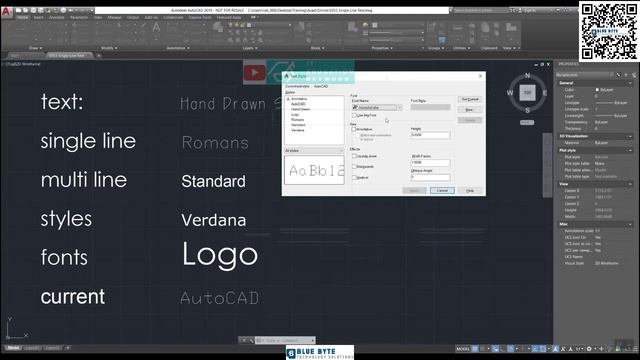Click the Select Objects icon in Properties palette
The width and height of the screenshot is (640, 360).
tap(626, 75)
